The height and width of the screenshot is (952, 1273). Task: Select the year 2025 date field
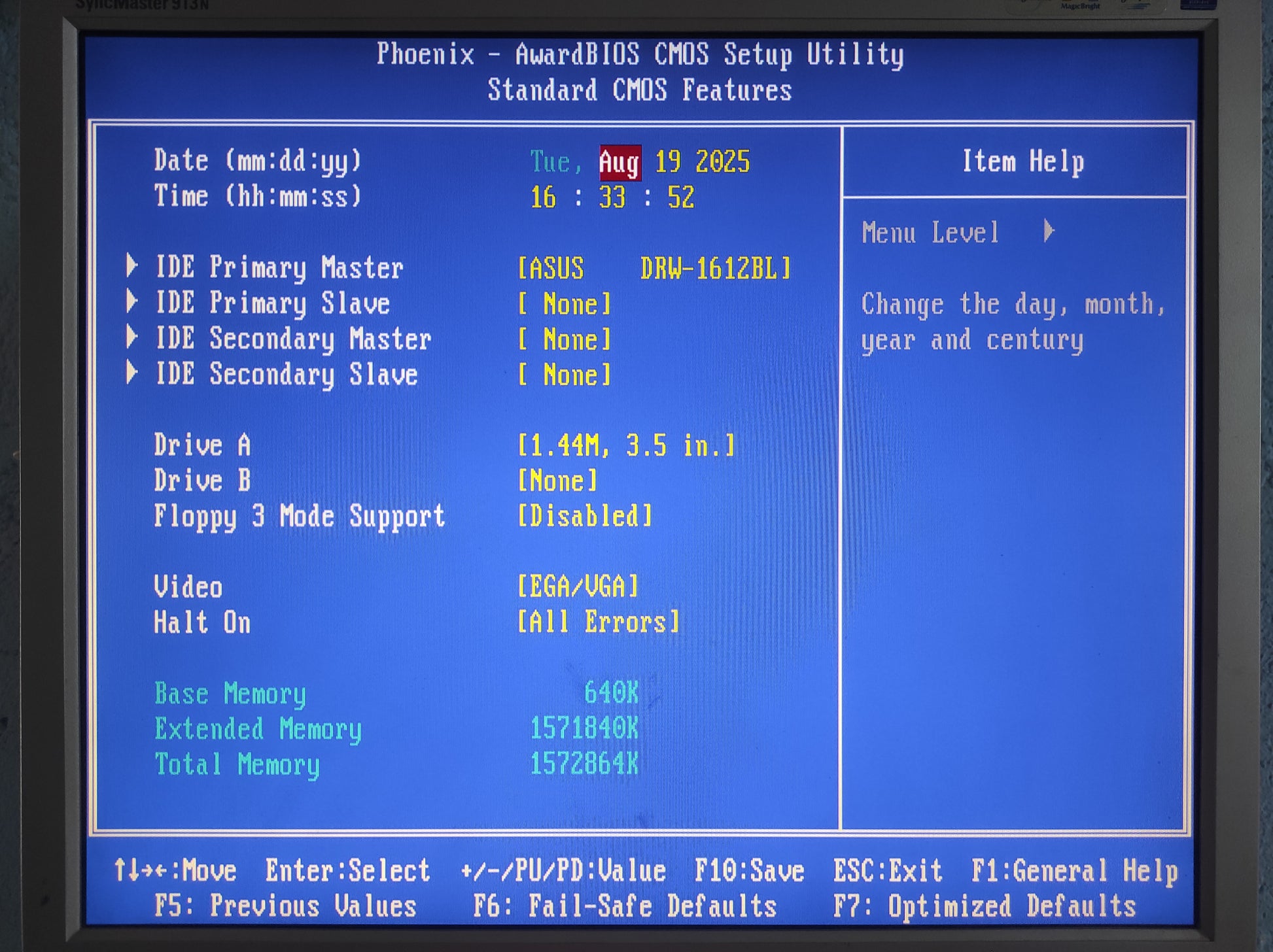(x=722, y=161)
